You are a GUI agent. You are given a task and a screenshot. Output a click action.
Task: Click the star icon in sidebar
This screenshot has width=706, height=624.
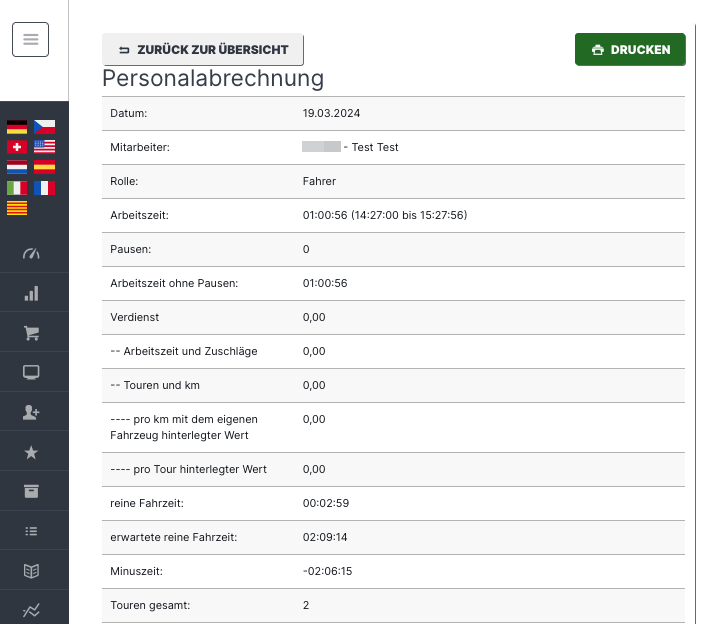[x=31, y=452]
